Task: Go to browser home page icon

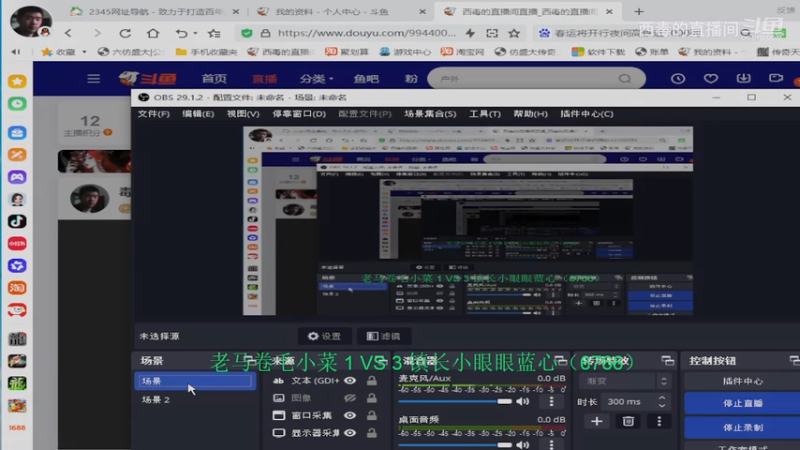Action: click(x=153, y=33)
